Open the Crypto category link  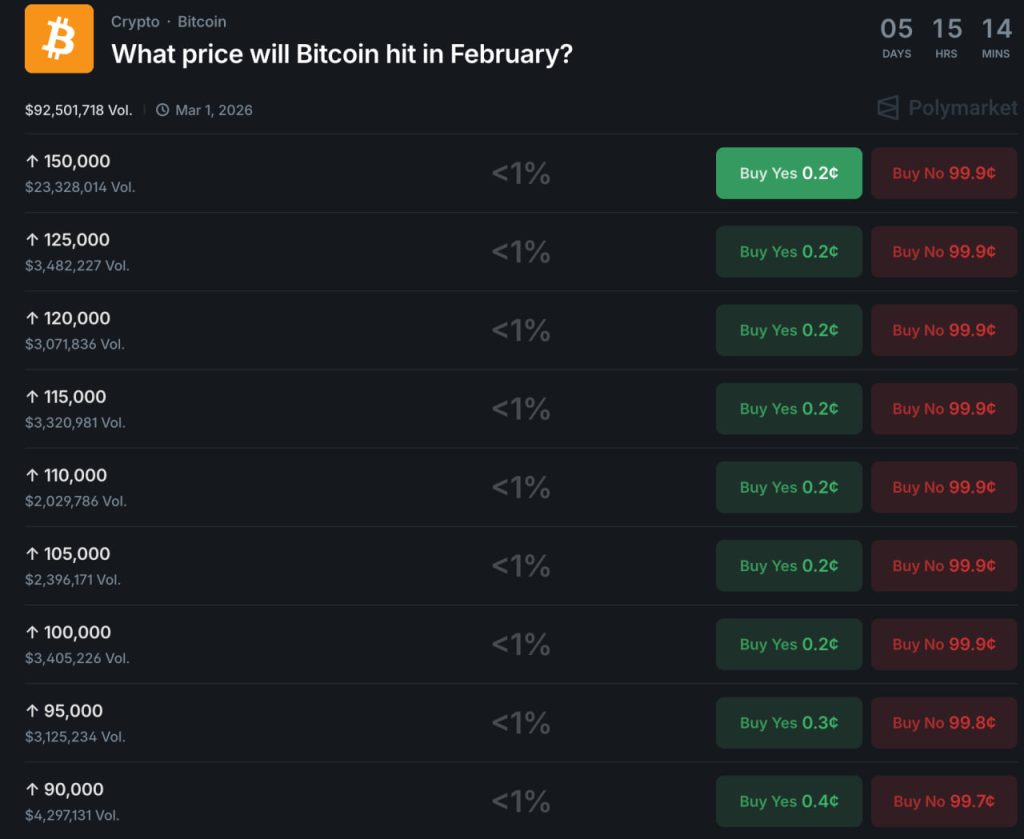pos(135,21)
